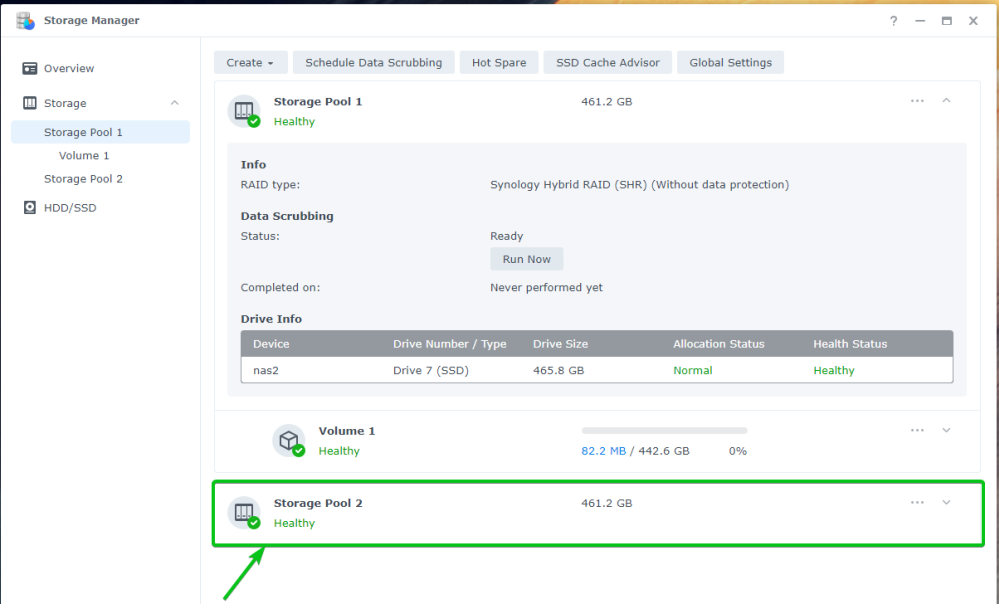Click the Storage Pool 2 heading title
Viewport: 999px width, 604px height.
click(318, 503)
